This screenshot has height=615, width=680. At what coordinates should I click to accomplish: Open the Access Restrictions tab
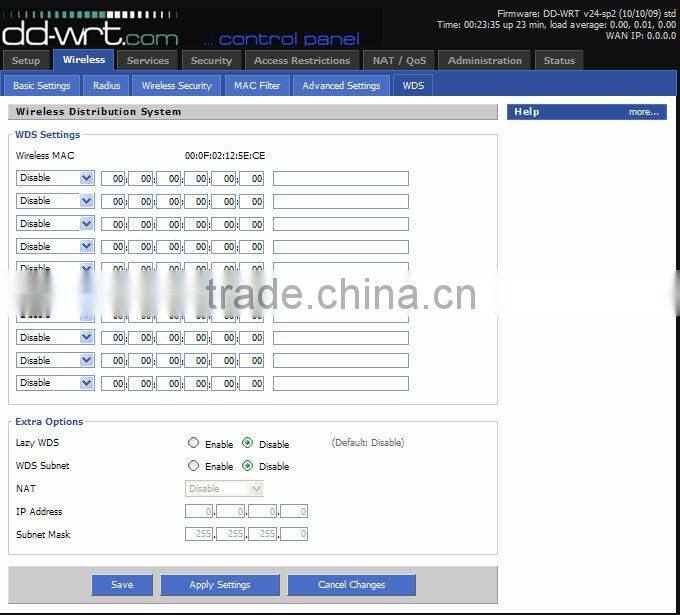tap(302, 60)
